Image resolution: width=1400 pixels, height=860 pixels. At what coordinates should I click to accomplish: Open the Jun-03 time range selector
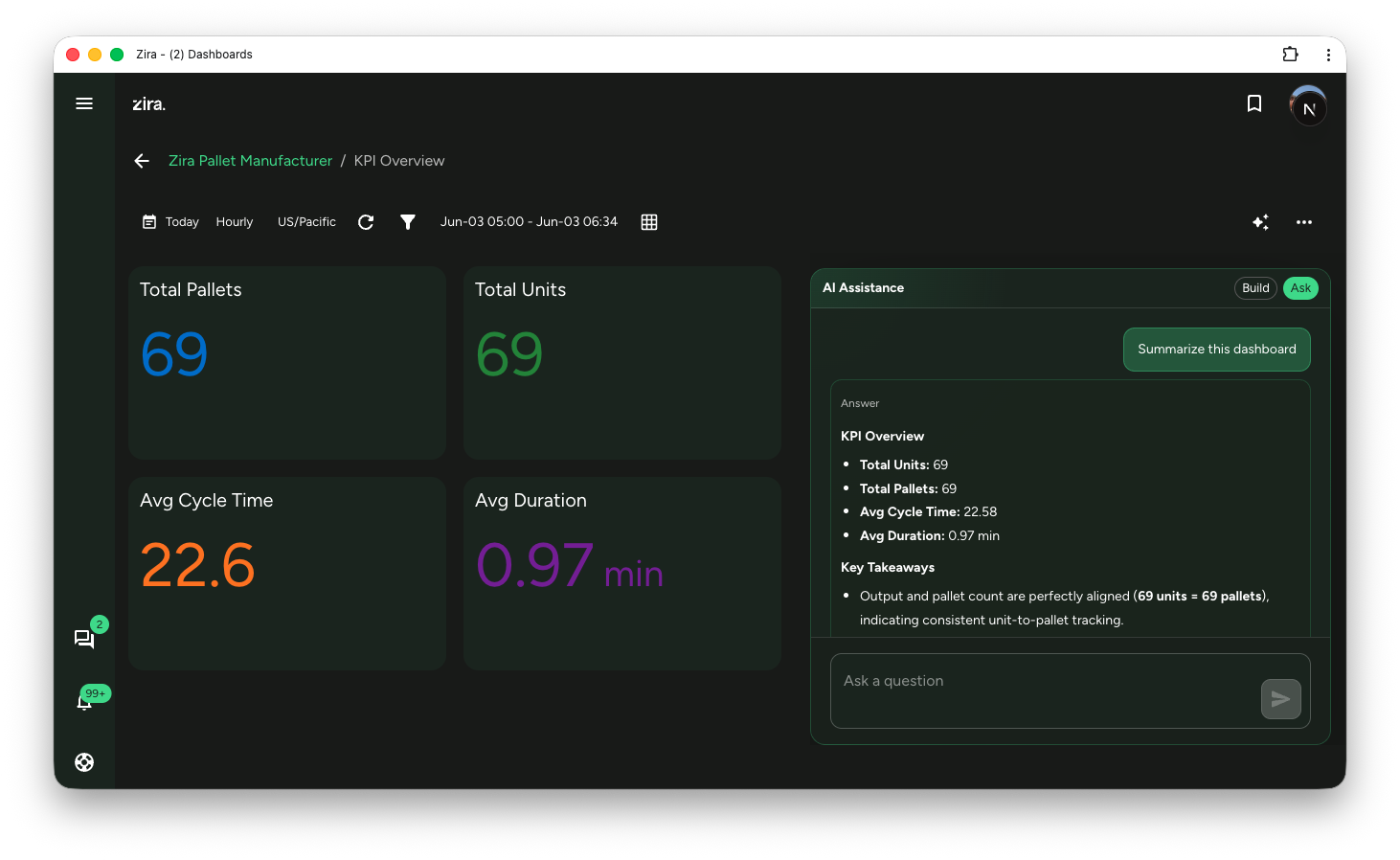[529, 222]
